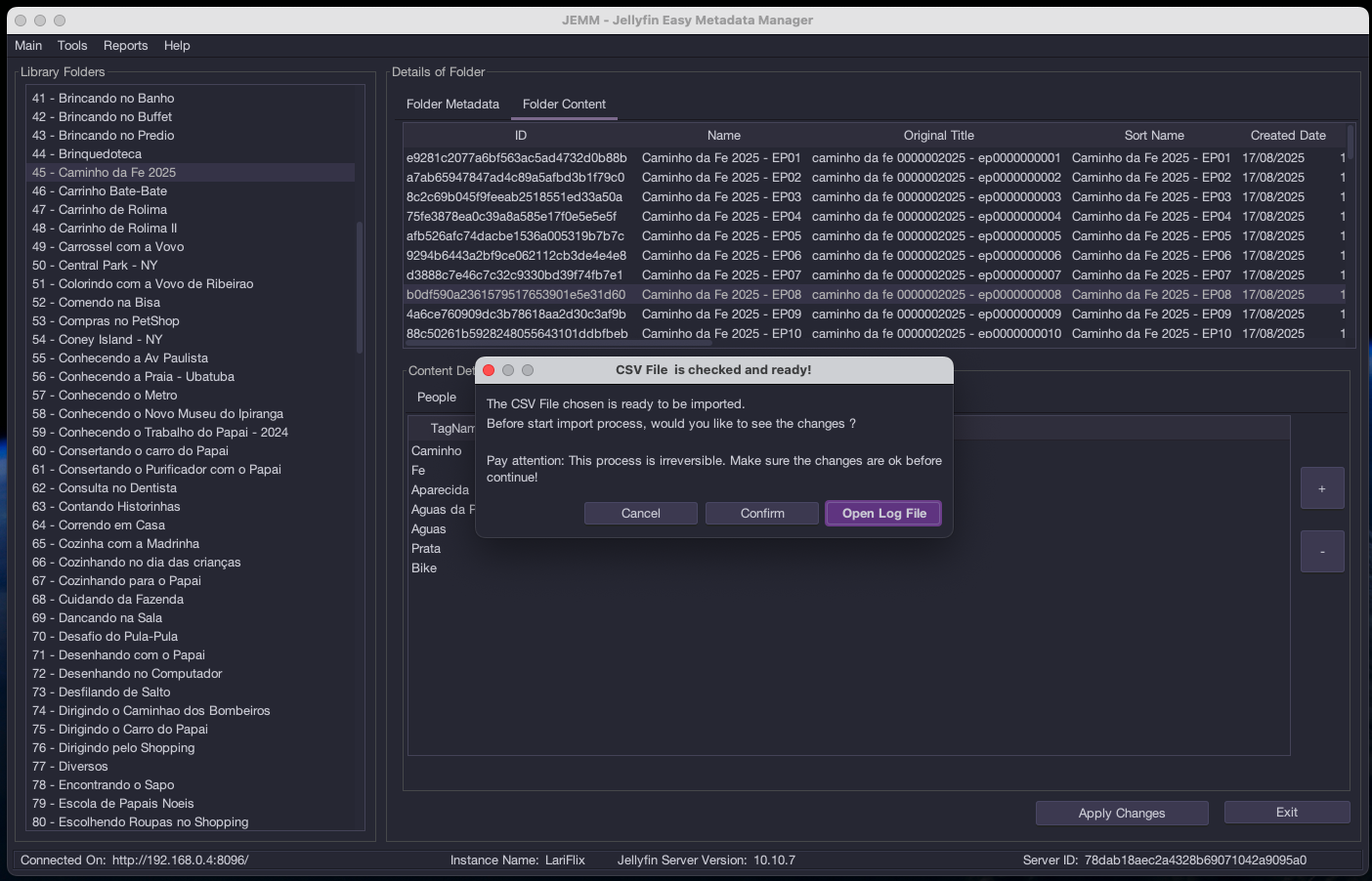
Task: Cancel the CSV import dialog
Action: (x=640, y=514)
